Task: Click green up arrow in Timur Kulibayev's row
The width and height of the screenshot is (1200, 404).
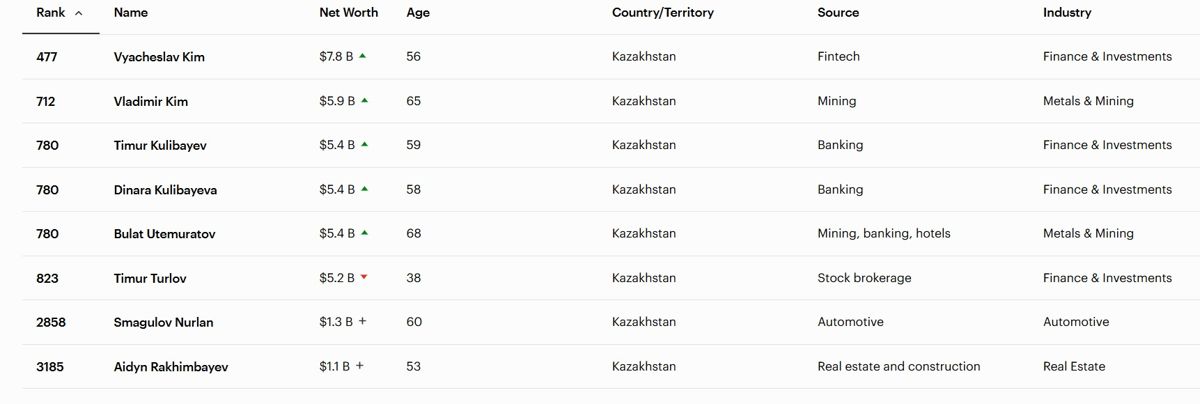Action: 365,145
